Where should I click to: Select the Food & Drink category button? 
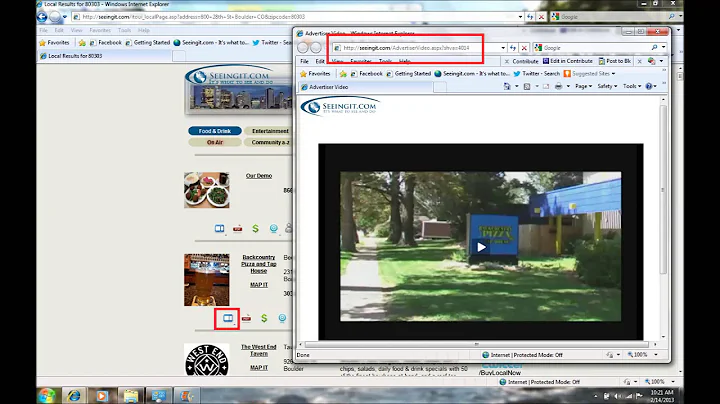pyautogui.click(x=215, y=131)
